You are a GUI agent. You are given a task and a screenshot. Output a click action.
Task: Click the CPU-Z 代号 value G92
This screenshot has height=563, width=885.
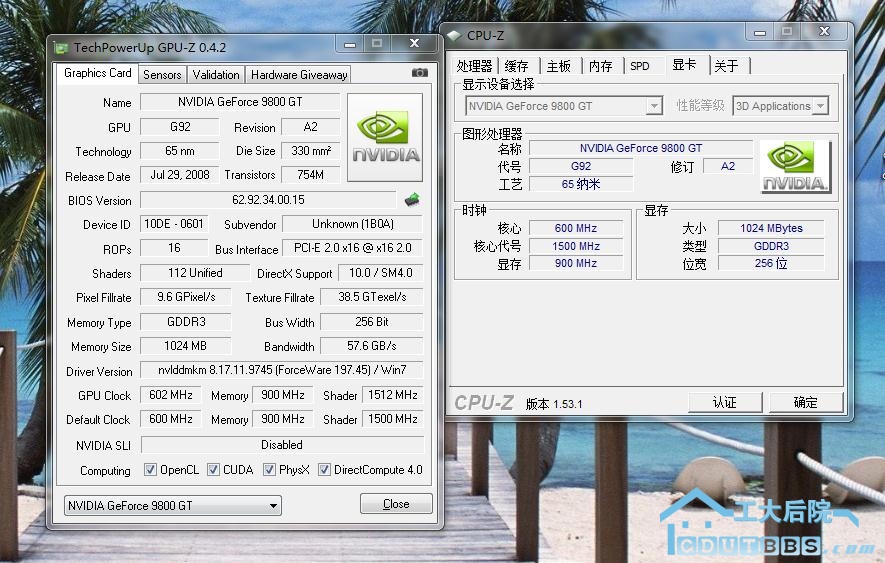[581, 166]
